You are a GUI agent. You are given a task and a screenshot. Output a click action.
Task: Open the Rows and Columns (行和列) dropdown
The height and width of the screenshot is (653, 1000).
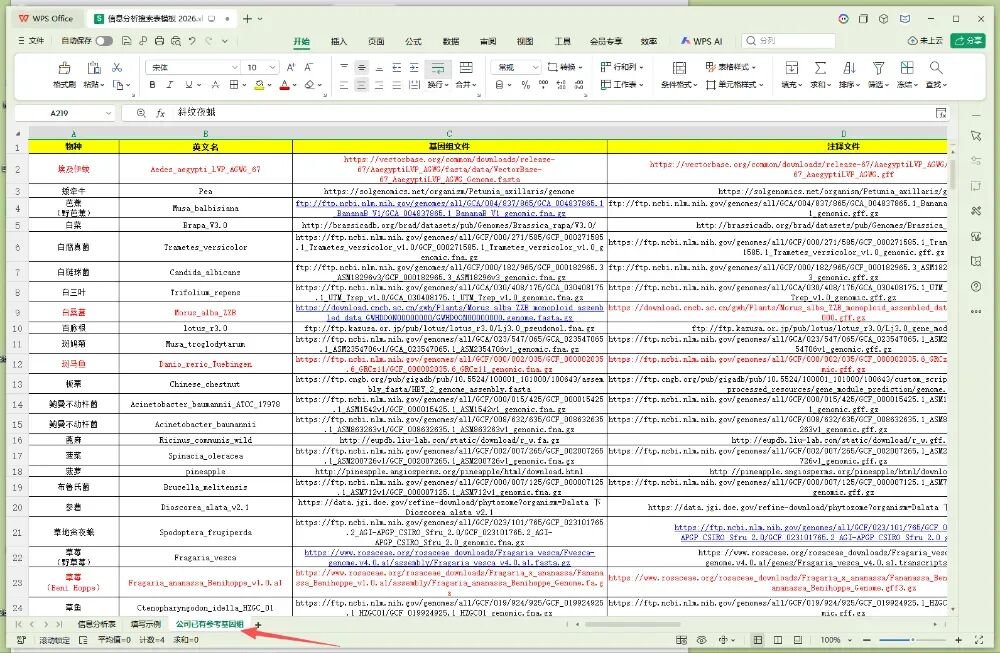[622, 66]
